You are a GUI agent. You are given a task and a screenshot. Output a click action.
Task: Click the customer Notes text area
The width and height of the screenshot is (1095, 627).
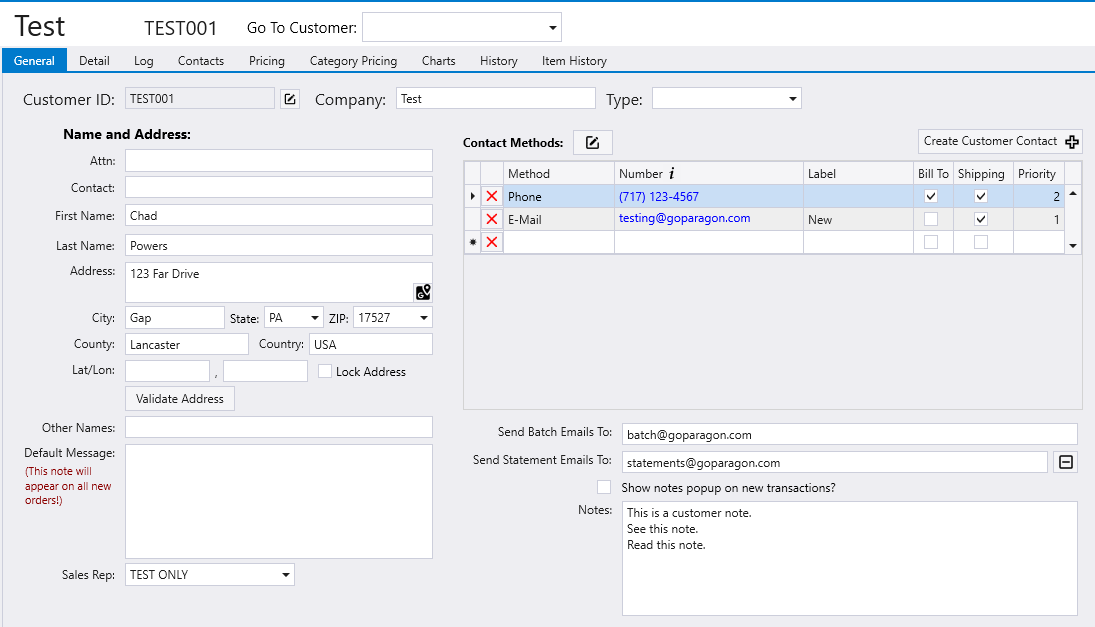point(849,559)
